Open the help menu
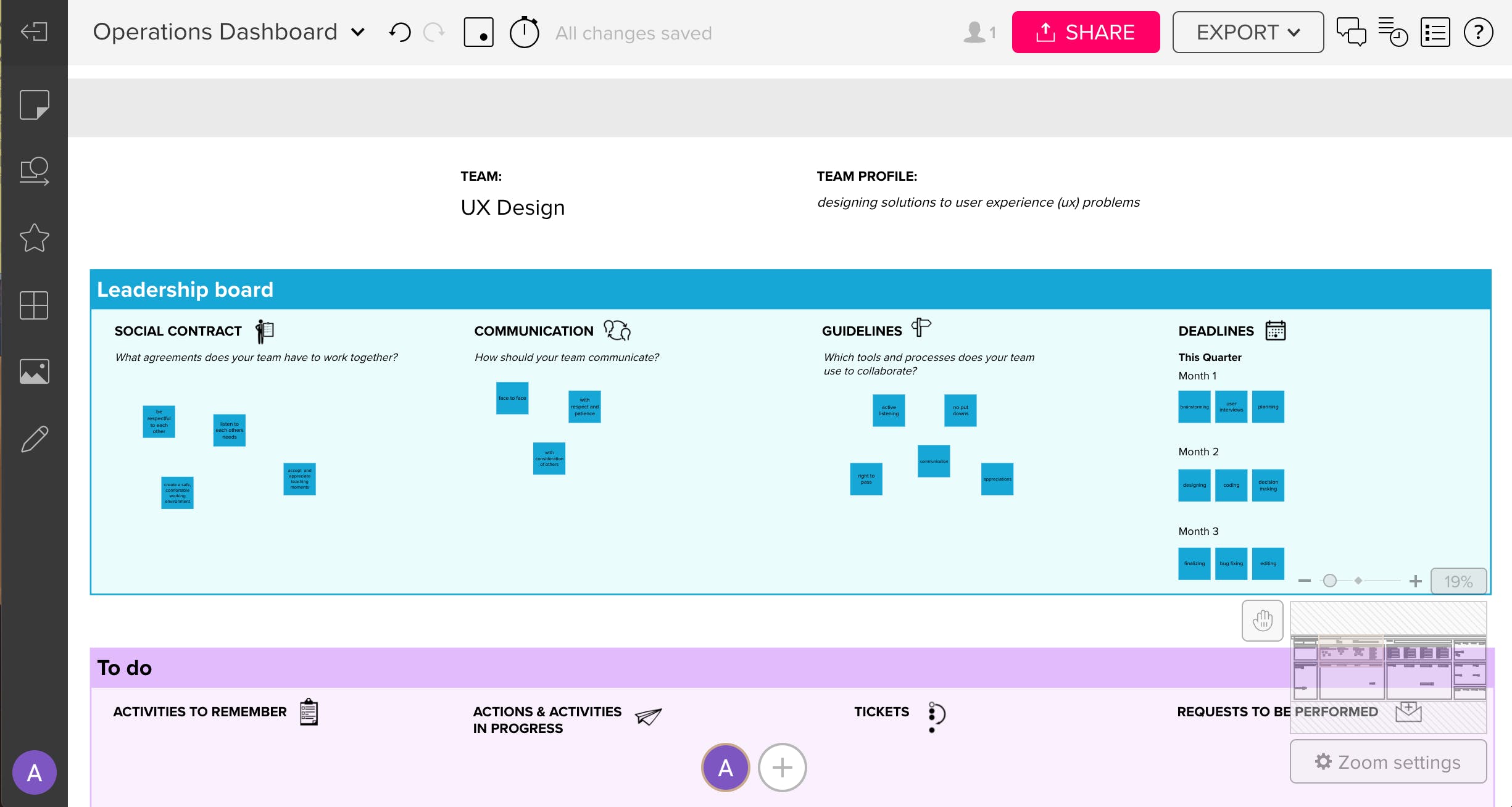The image size is (1512, 807). 1479,32
